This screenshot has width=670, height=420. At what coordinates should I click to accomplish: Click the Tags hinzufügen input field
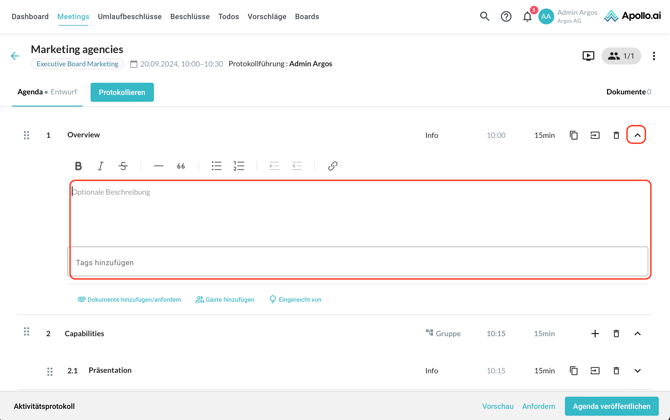358,263
